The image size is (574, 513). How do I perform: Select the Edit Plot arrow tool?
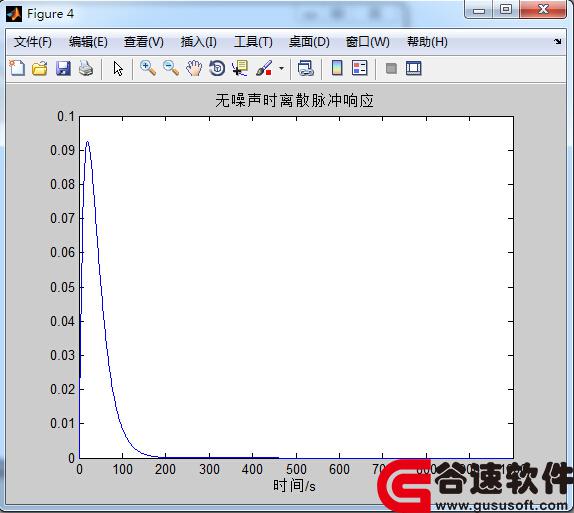(x=118, y=68)
